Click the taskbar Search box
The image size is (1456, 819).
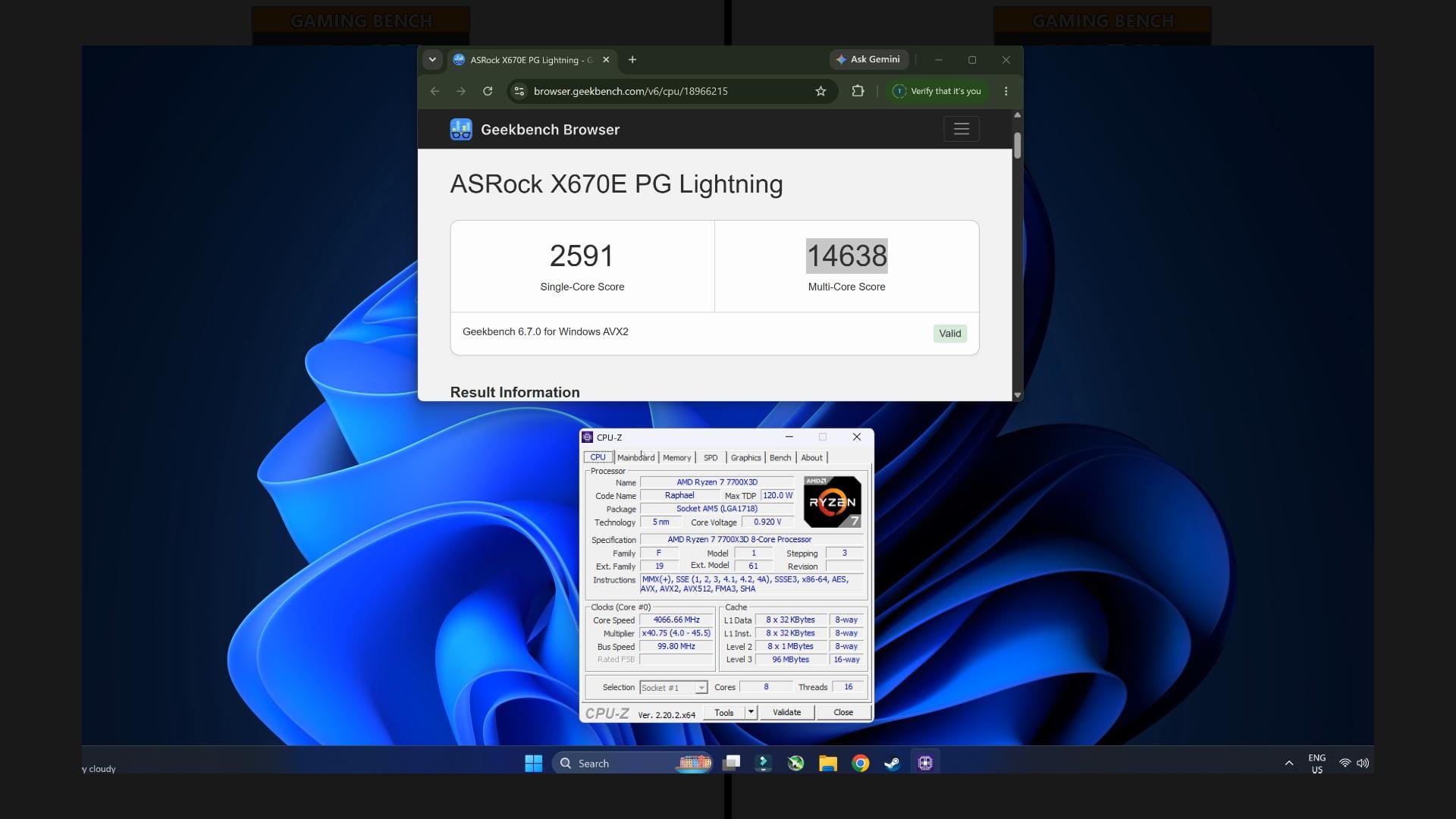coord(632,764)
